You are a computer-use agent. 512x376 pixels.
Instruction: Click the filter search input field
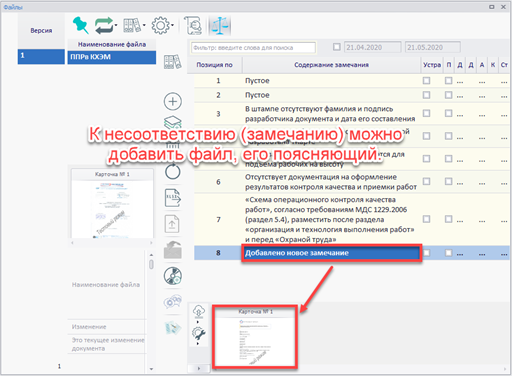[x=253, y=48]
